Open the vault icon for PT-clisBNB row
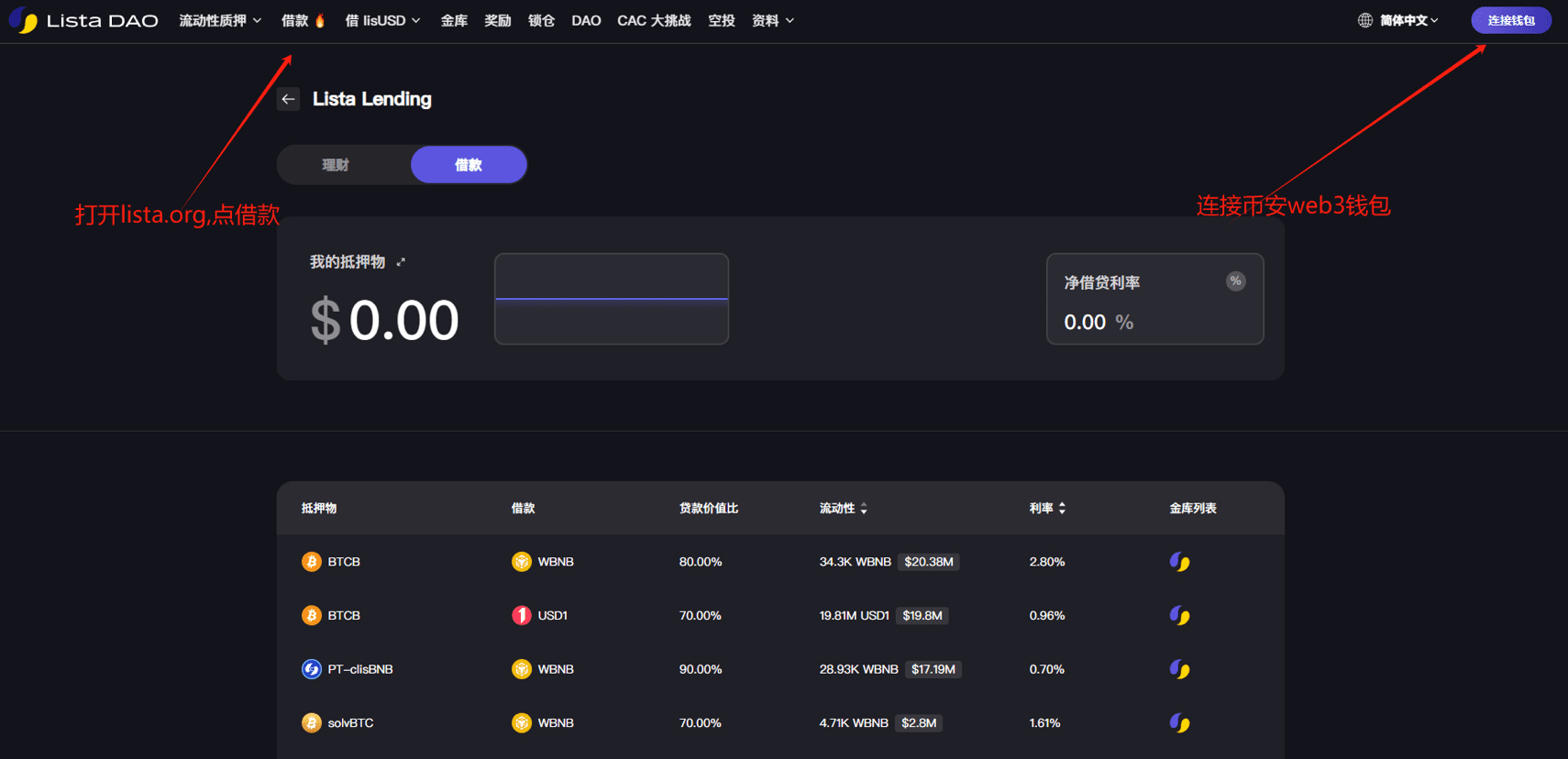This screenshot has width=1568, height=759. pyautogui.click(x=1180, y=669)
